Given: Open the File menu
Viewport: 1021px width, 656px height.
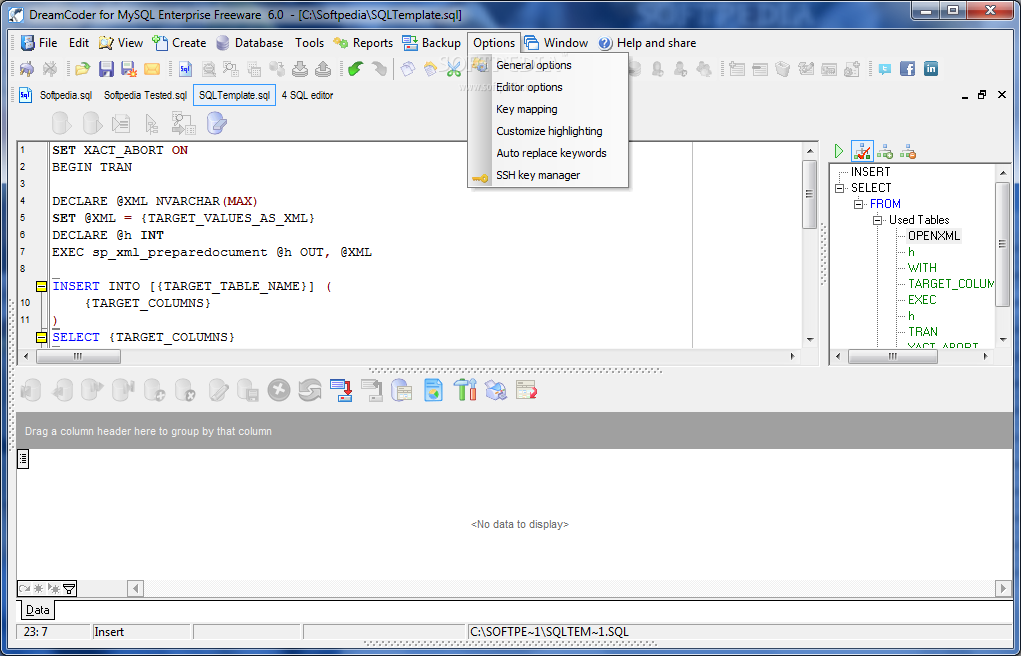Looking at the screenshot, I should 40,43.
